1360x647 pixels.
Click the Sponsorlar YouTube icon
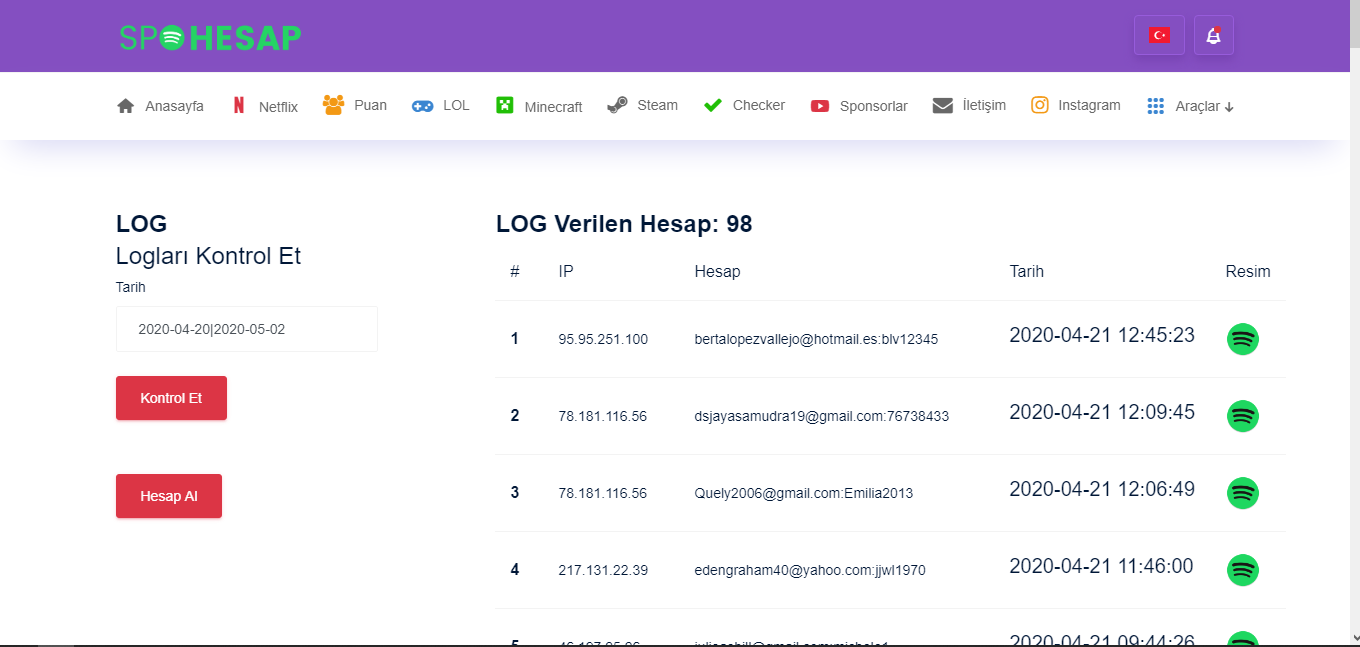click(x=820, y=106)
